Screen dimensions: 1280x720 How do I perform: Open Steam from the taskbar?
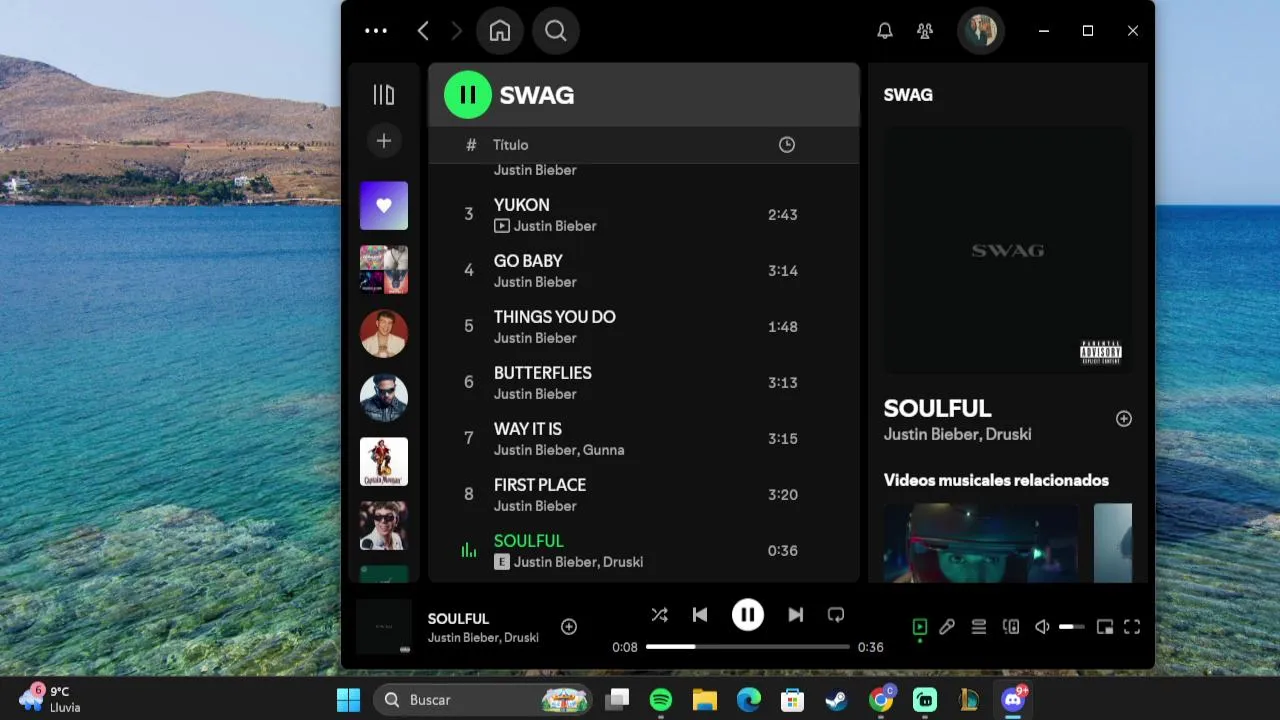(837, 700)
